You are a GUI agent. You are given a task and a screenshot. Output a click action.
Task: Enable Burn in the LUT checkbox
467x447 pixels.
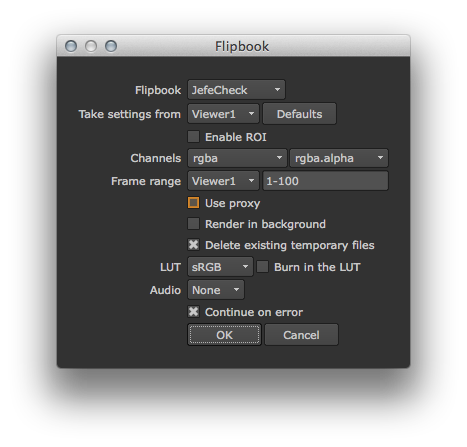pyautogui.click(x=263, y=267)
